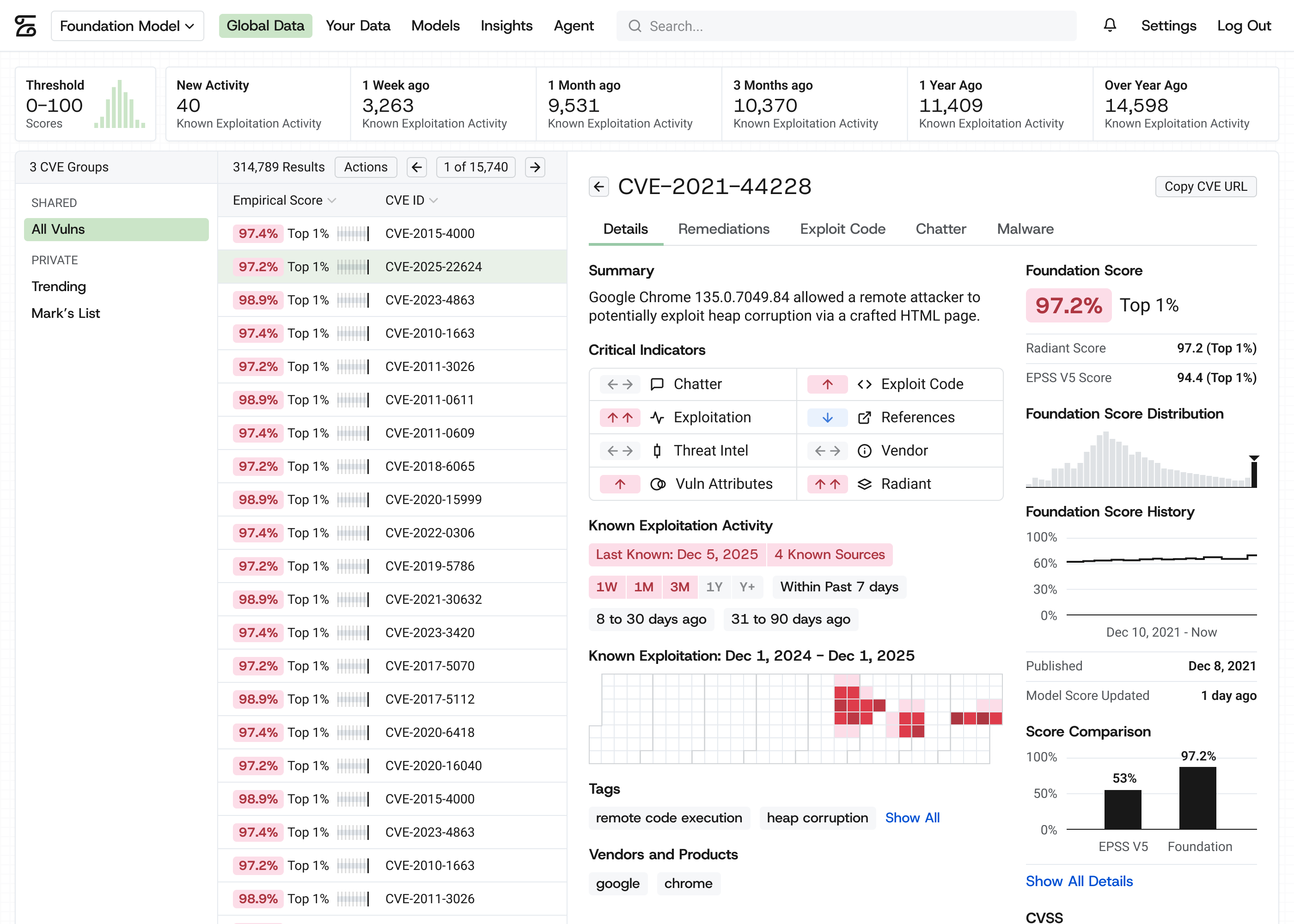Image resolution: width=1294 pixels, height=924 pixels.
Task: Toggle the 1Y time range filter
Action: (x=714, y=587)
